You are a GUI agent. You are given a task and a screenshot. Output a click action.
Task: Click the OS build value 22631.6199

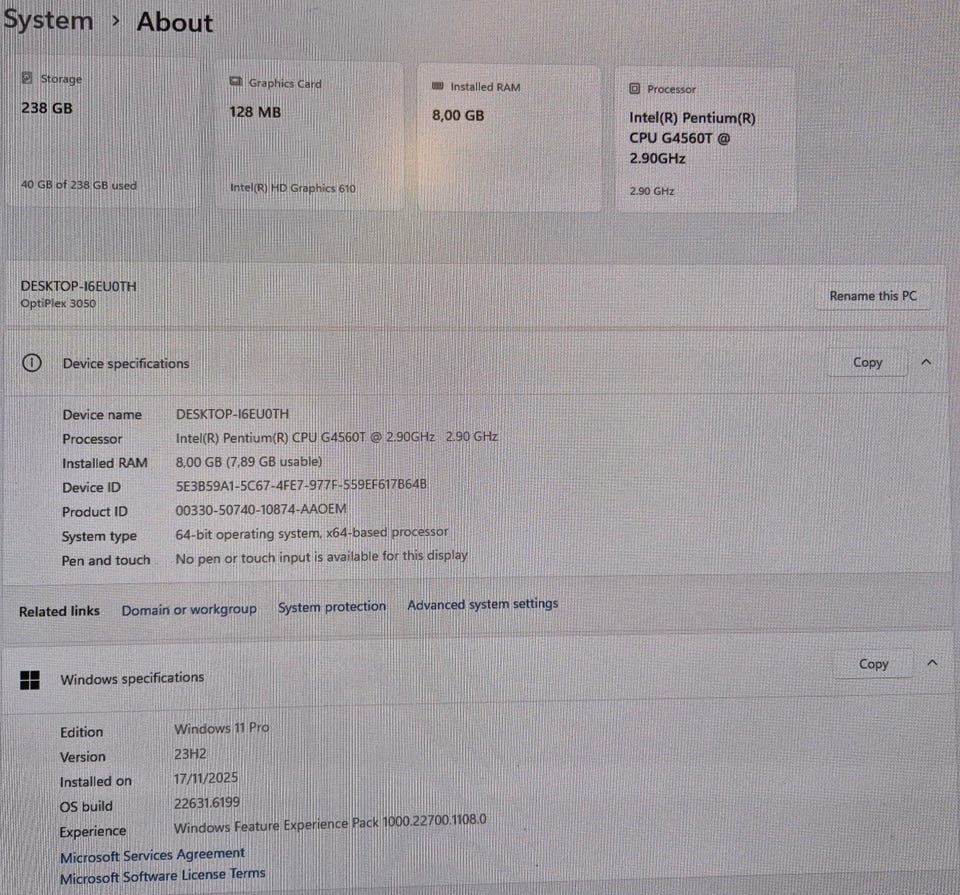tap(207, 803)
